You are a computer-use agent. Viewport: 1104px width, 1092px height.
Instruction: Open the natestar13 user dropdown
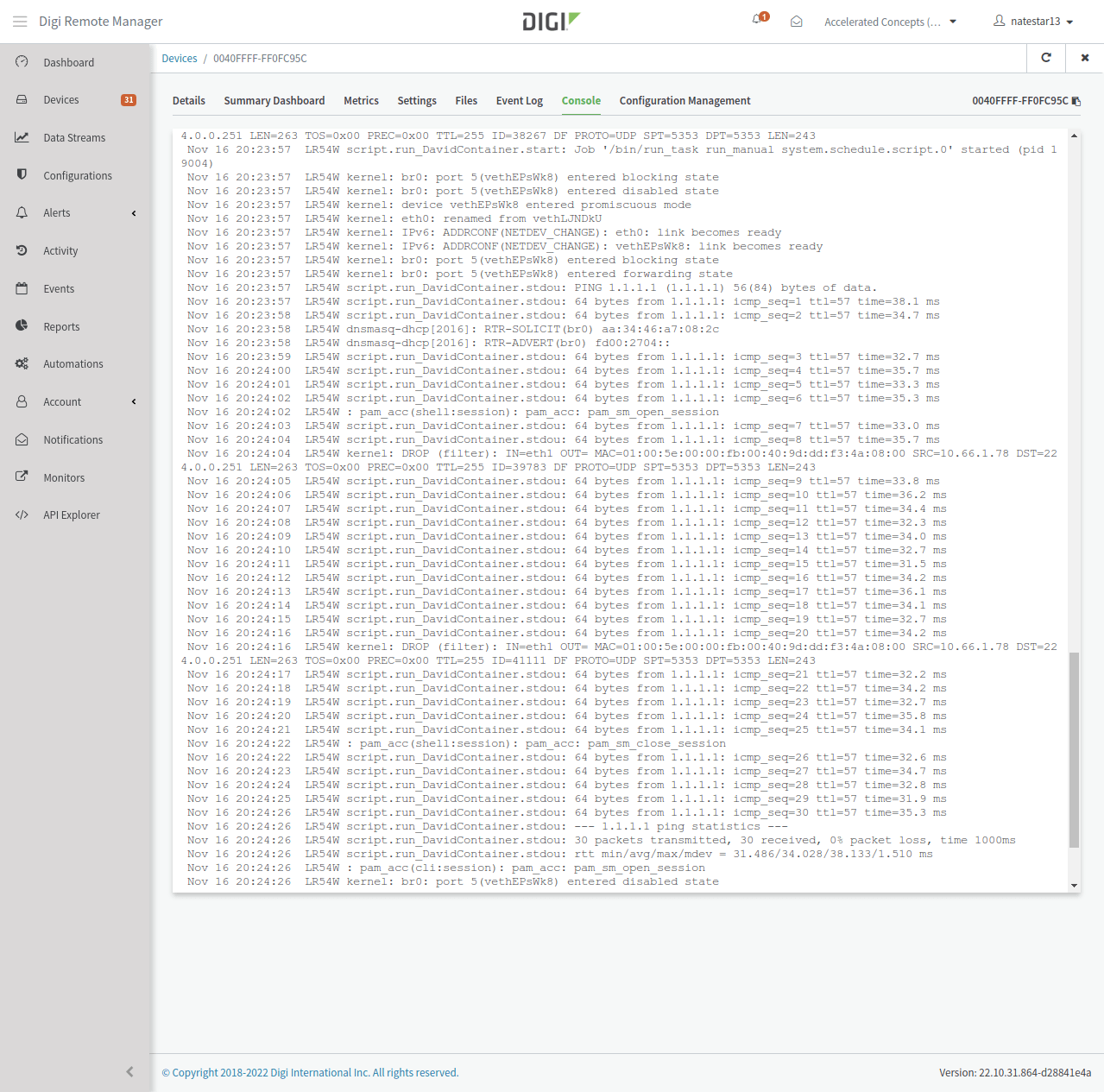click(x=1033, y=22)
